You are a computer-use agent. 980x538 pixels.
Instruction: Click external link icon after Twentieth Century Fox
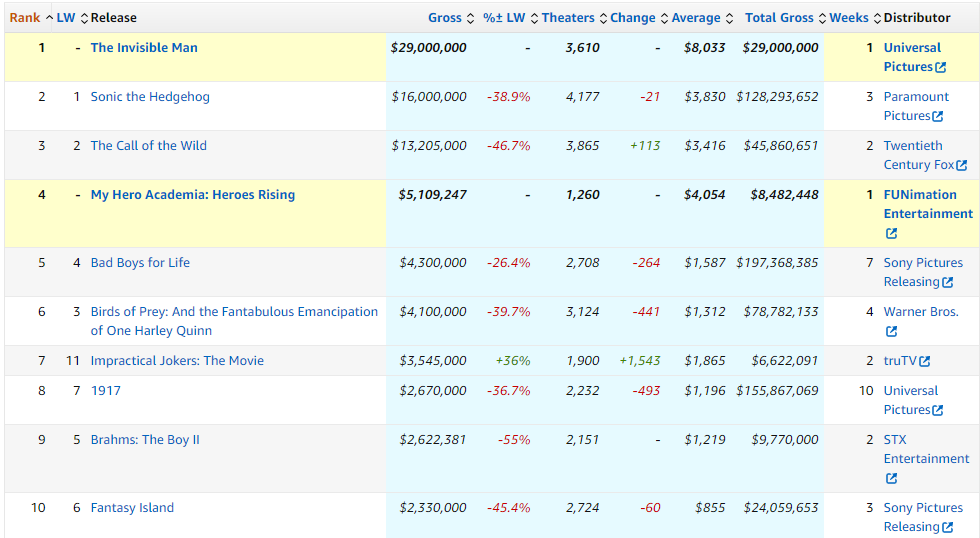(x=961, y=165)
